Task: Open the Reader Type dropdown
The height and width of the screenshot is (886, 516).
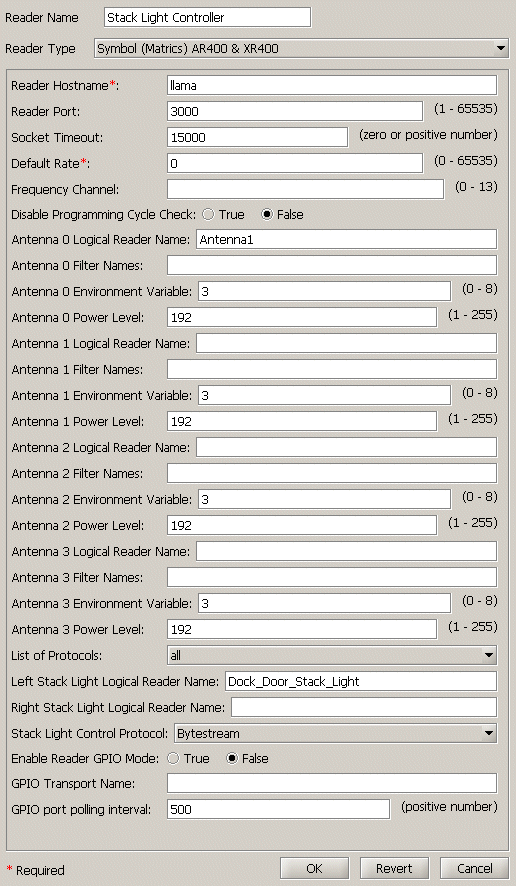Action: click(x=302, y=49)
